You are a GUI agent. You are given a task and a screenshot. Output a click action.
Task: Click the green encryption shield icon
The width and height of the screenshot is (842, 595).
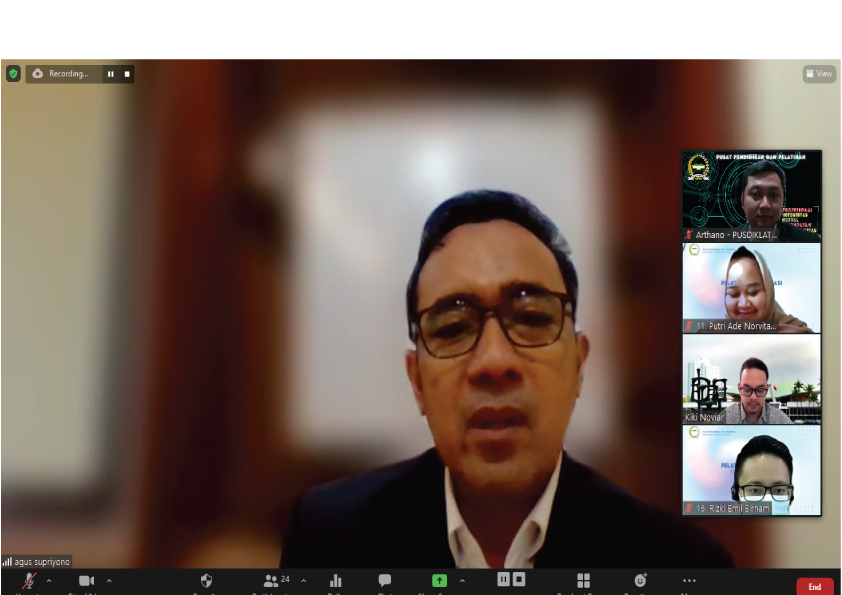click(x=13, y=74)
